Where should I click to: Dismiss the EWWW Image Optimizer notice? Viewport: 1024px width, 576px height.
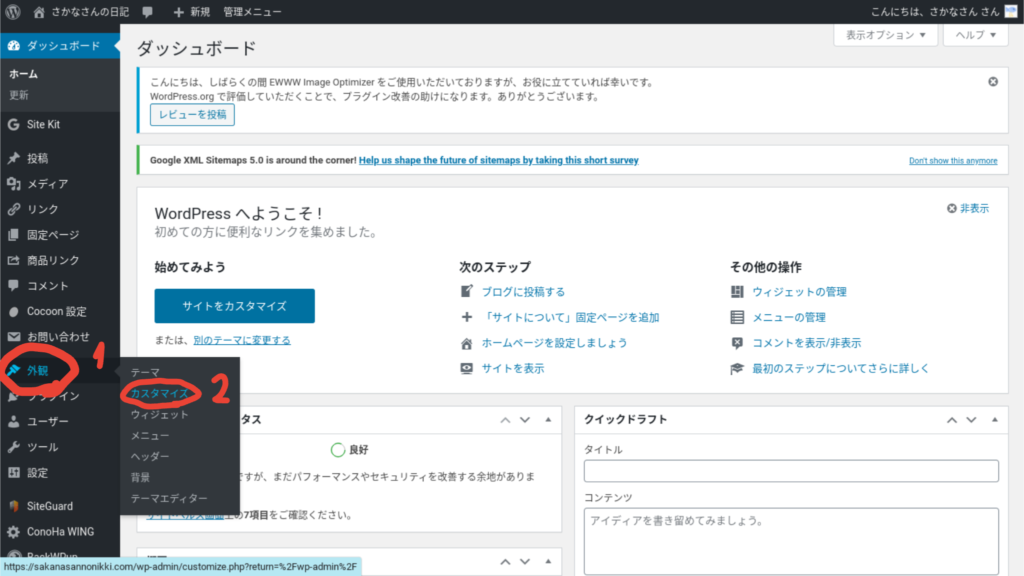click(x=993, y=82)
